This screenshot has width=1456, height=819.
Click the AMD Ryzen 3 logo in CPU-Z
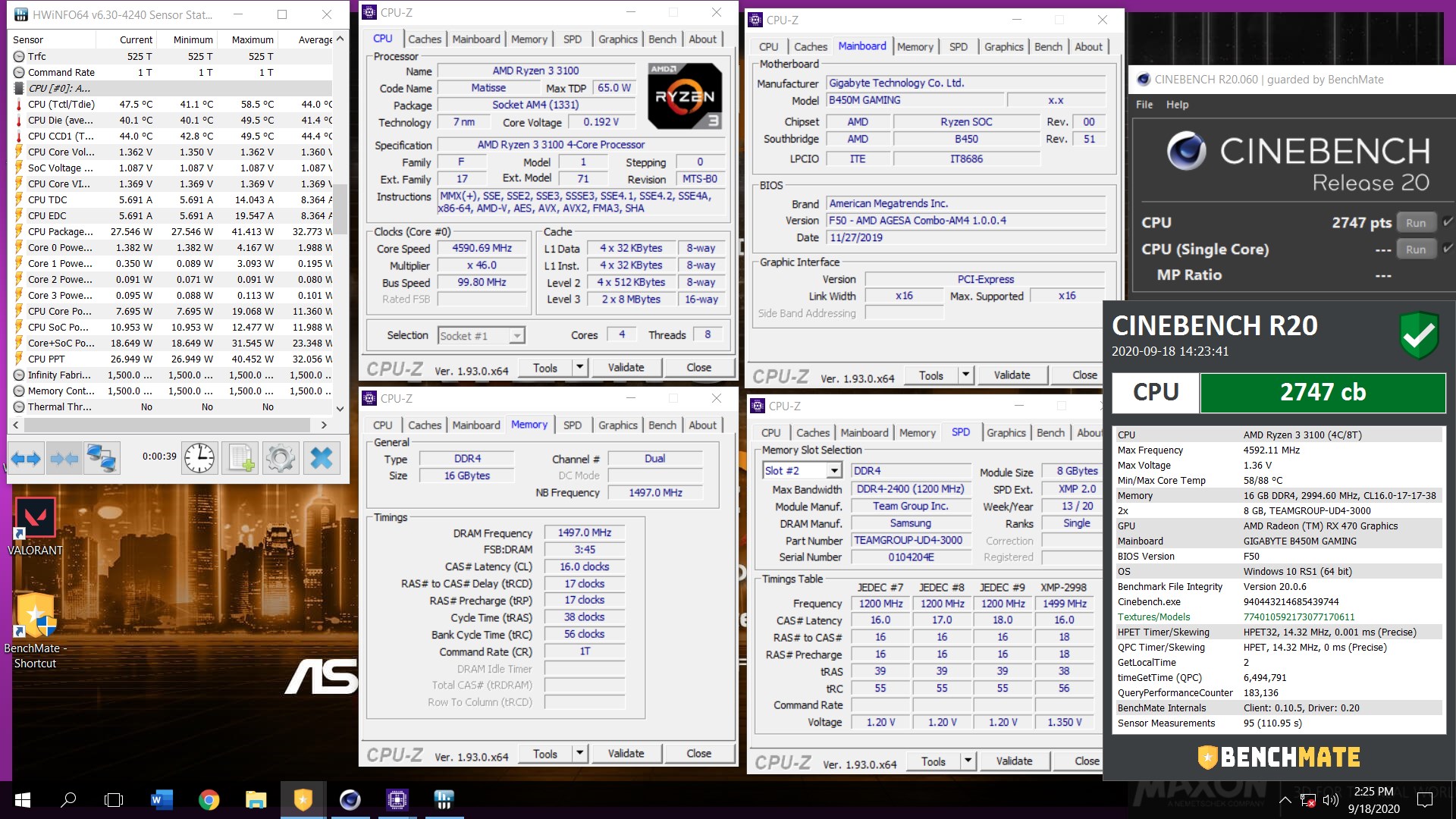tap(684, 96)
